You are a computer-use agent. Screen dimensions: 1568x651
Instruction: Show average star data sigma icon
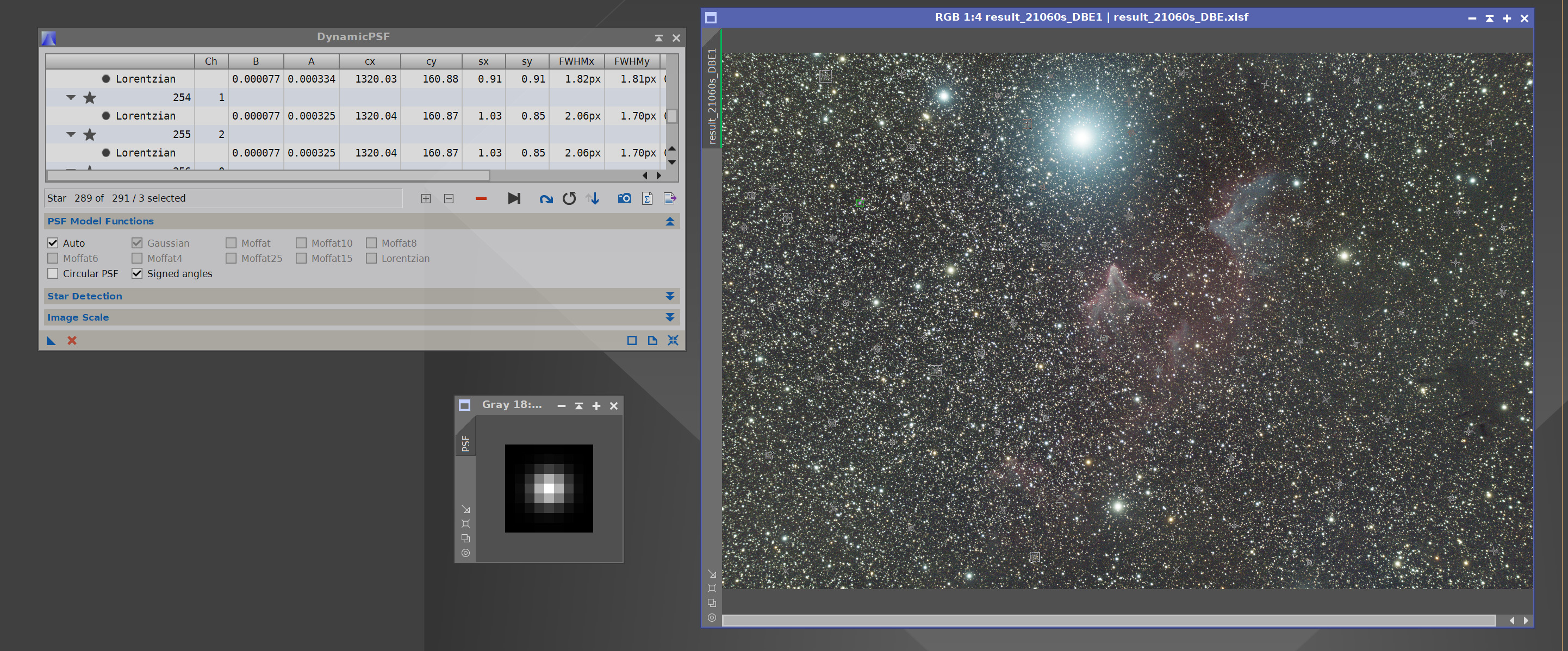tap(648, 198)
